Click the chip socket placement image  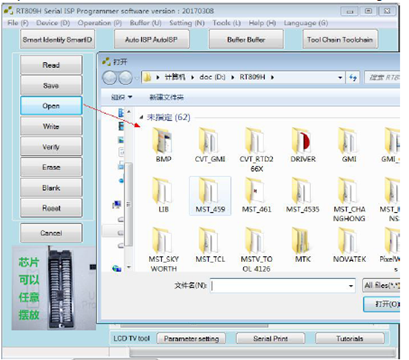point(54,288)
